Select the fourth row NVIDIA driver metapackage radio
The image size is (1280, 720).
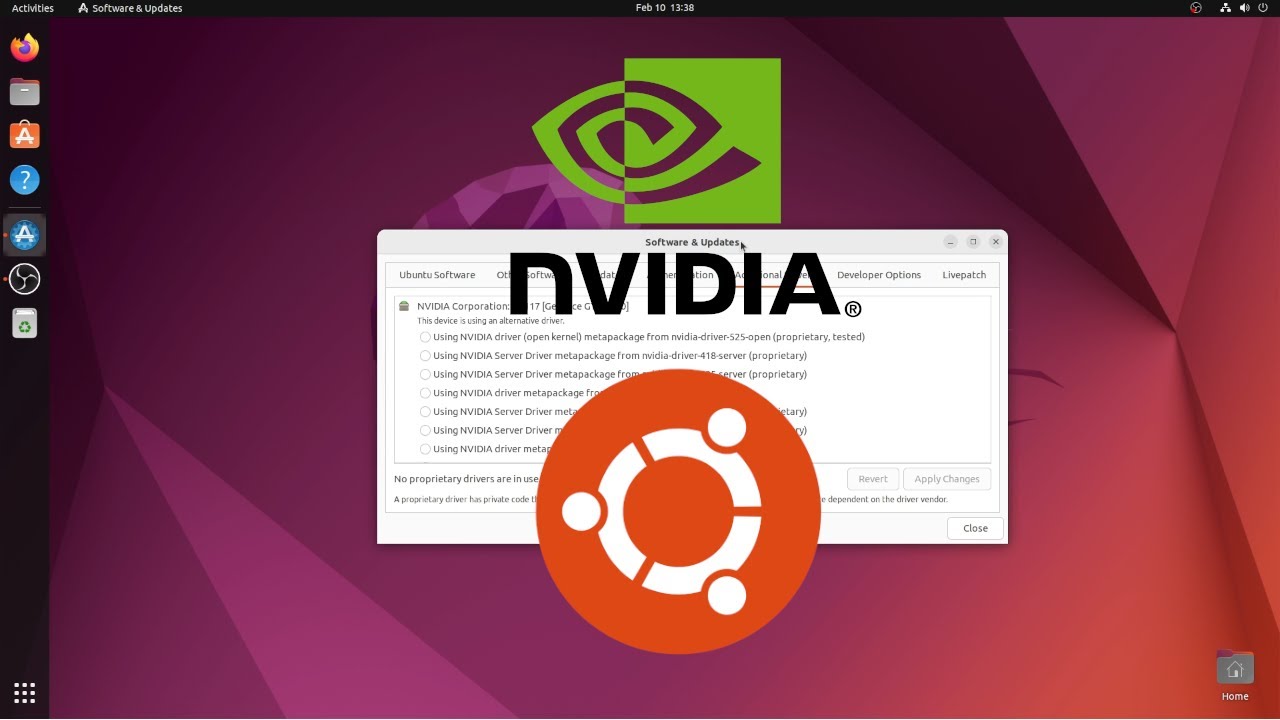click(425, 393)
